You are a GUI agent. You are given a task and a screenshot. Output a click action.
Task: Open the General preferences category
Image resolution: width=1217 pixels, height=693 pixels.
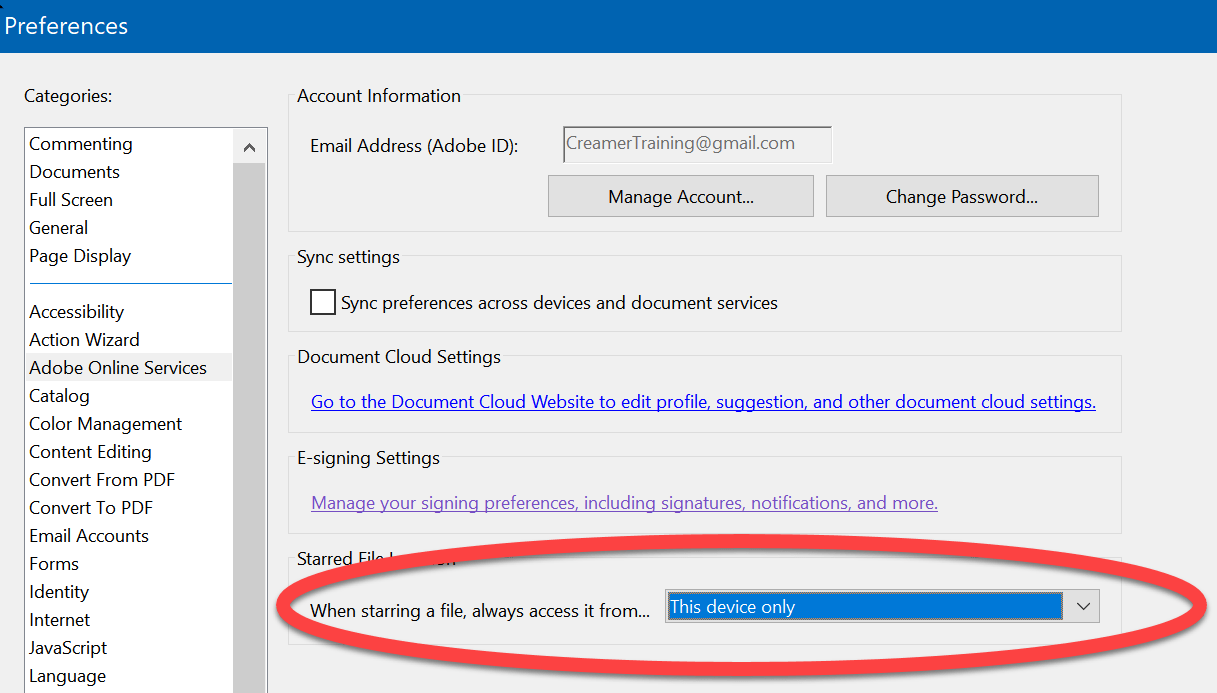59,228
